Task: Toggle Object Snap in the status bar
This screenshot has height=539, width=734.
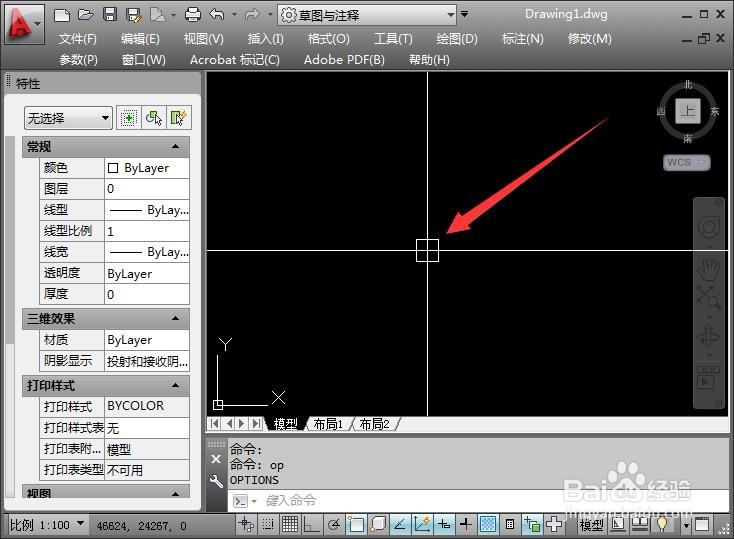Action: (355, 524)
